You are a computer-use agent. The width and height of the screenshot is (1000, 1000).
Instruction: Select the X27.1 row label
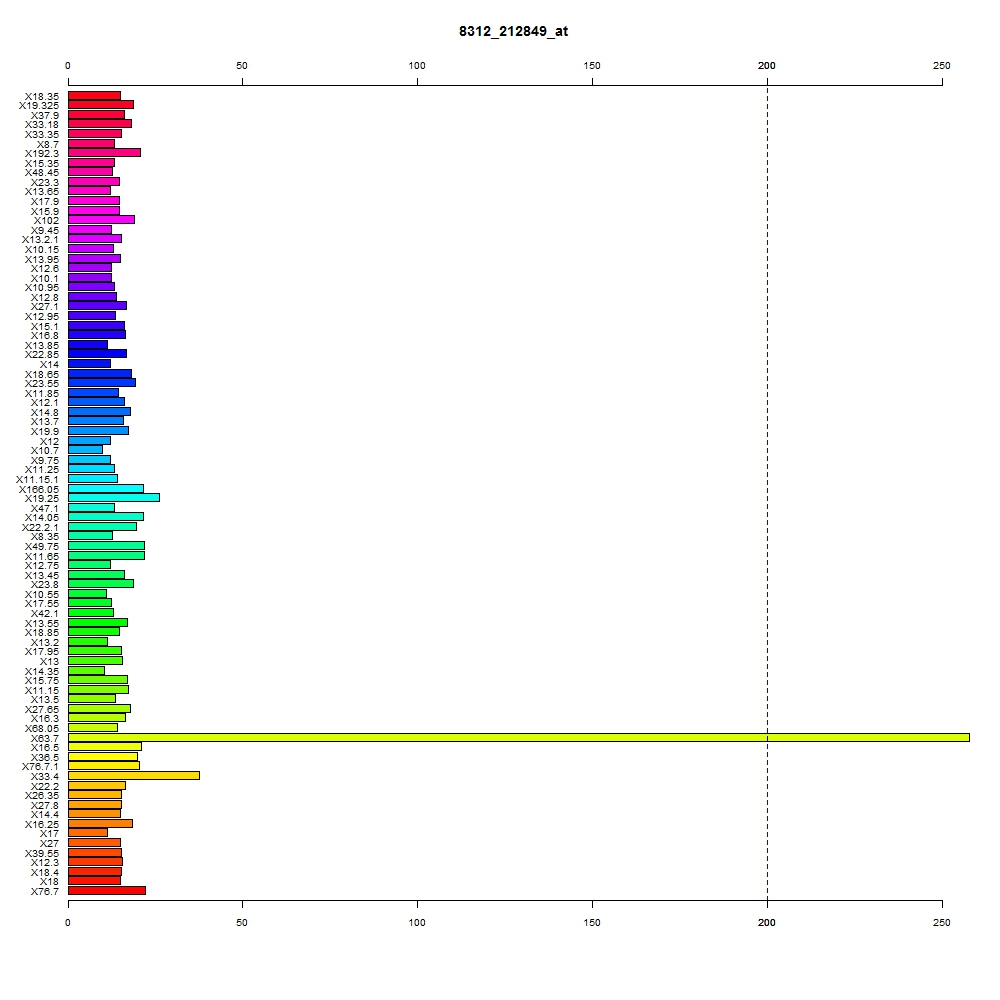[x=45, y=307]
